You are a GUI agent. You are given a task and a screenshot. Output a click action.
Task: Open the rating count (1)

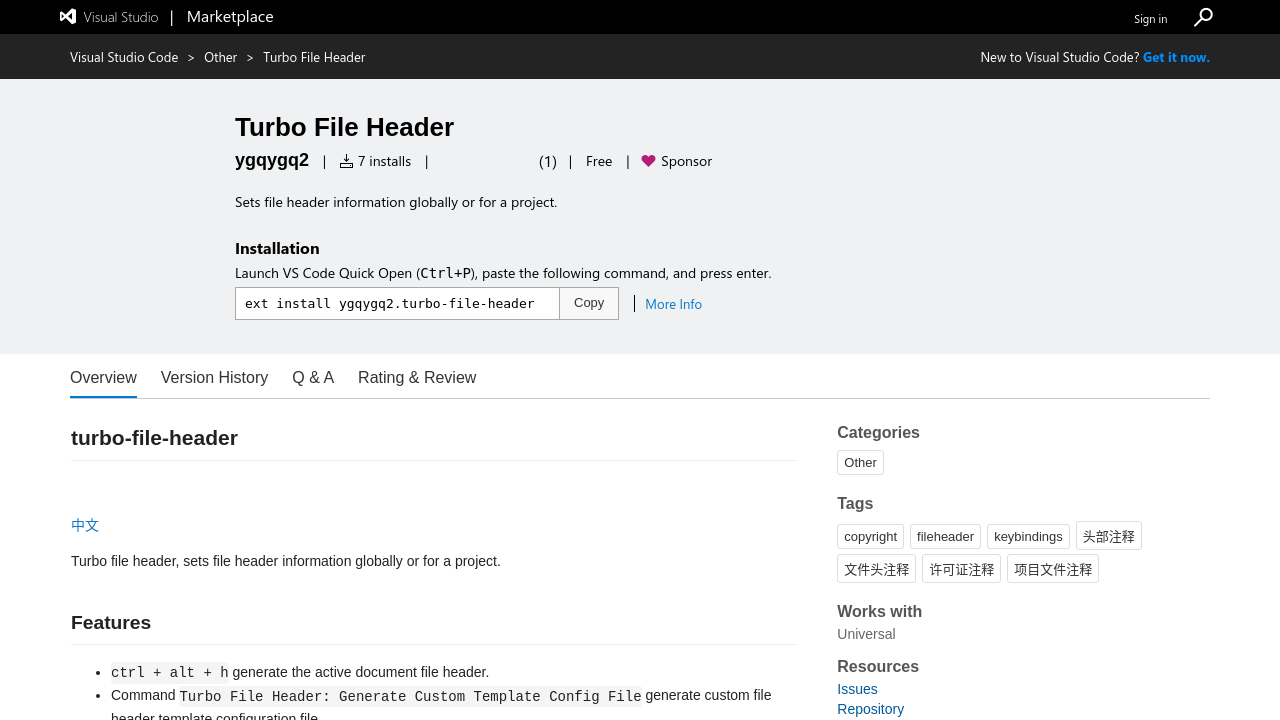548,161
